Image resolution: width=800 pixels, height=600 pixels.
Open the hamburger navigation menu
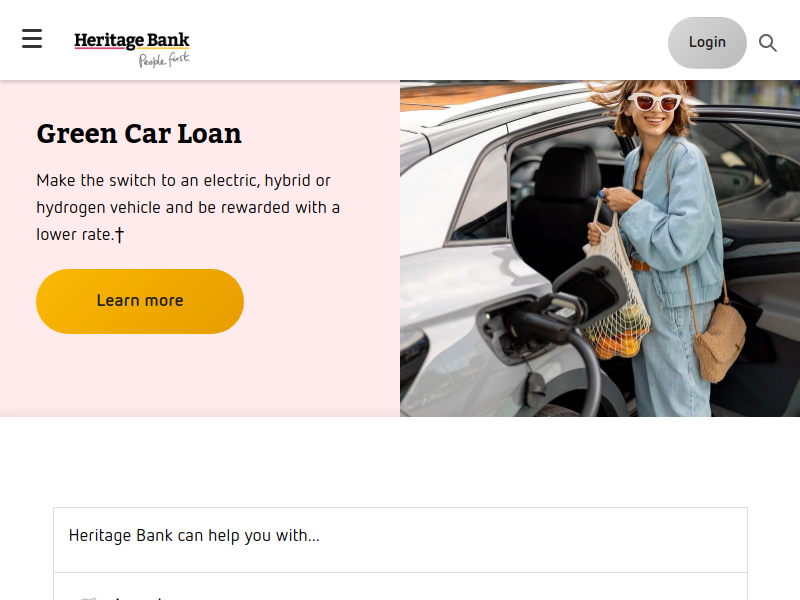(x=32, y=39)
